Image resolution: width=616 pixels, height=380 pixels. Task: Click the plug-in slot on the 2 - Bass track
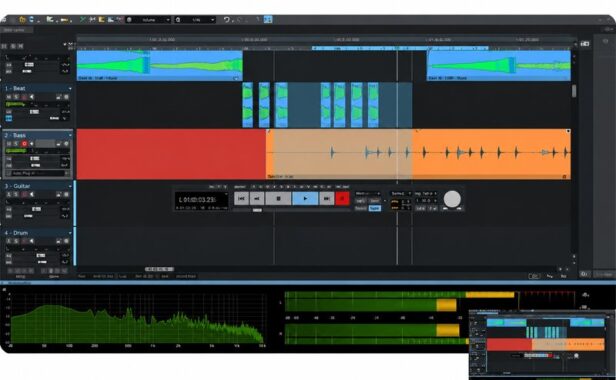[x=37, y=173]
